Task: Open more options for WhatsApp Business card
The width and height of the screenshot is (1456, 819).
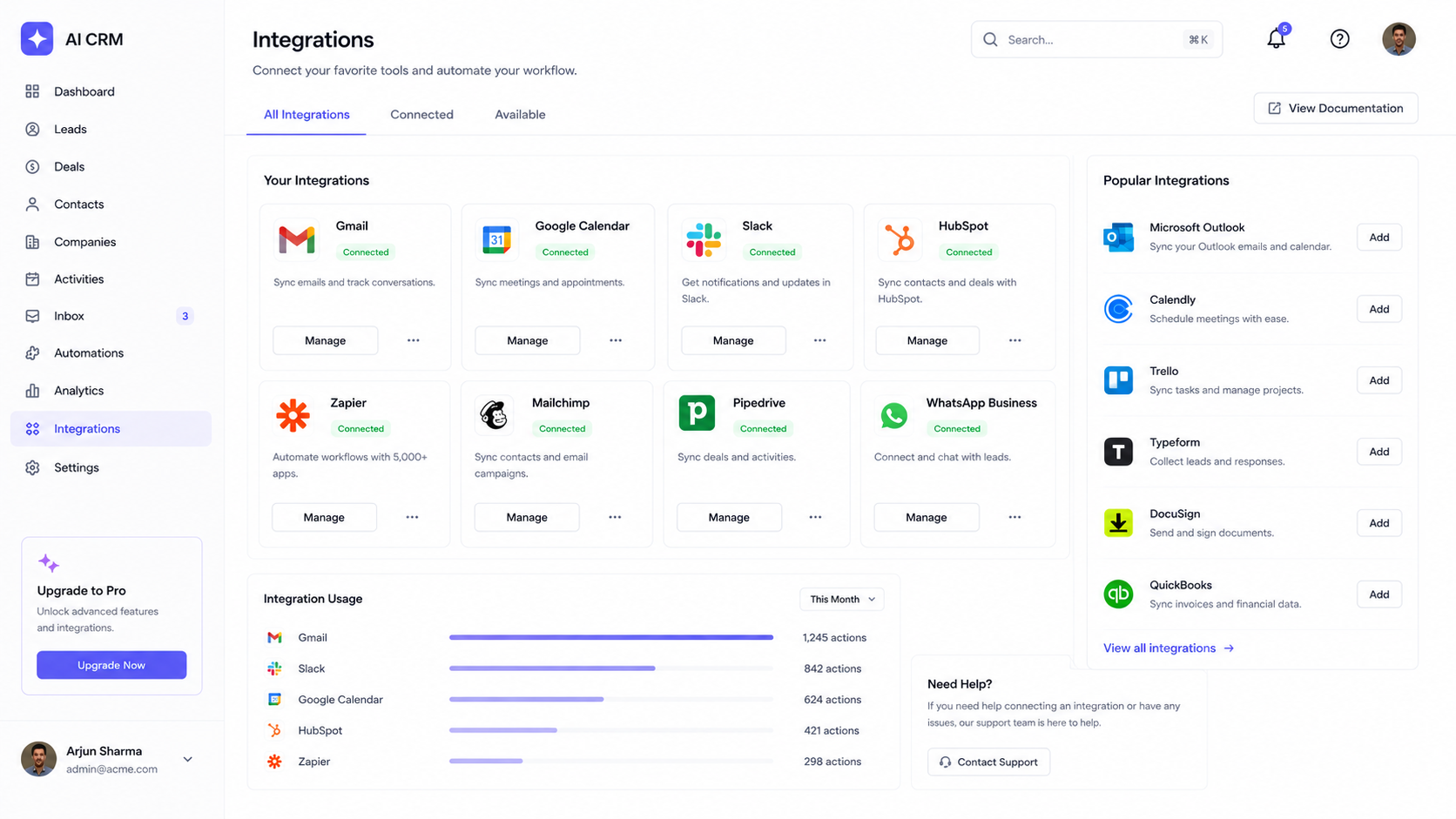Action: pos(1014,517)
